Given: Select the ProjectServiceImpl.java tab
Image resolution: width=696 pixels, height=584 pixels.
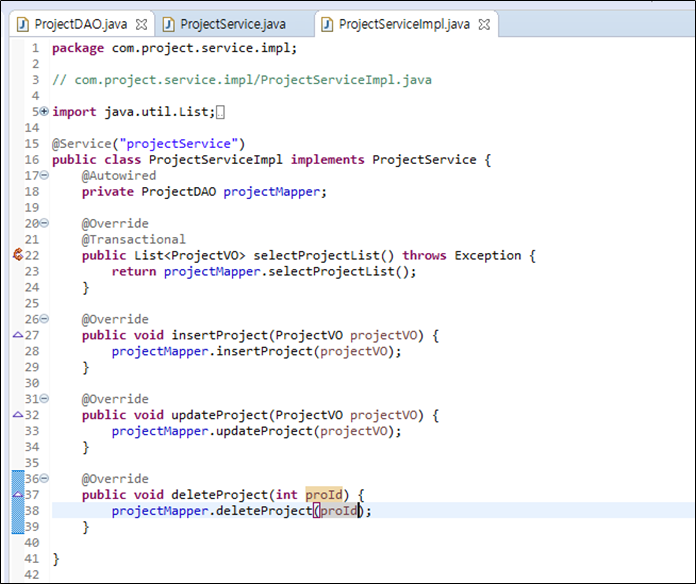Looking at the screenshot, I should pyautogui.click(x=404, y=24).
